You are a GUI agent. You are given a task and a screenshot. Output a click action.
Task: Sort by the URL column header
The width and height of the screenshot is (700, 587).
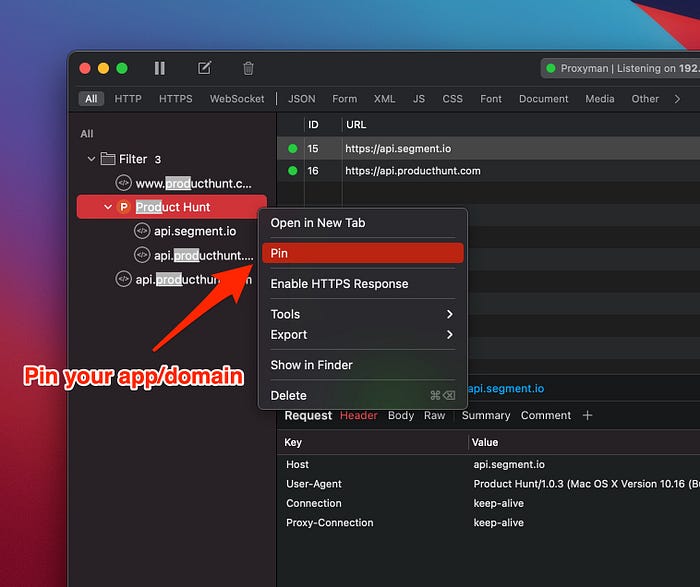click(x=356, y=125)
